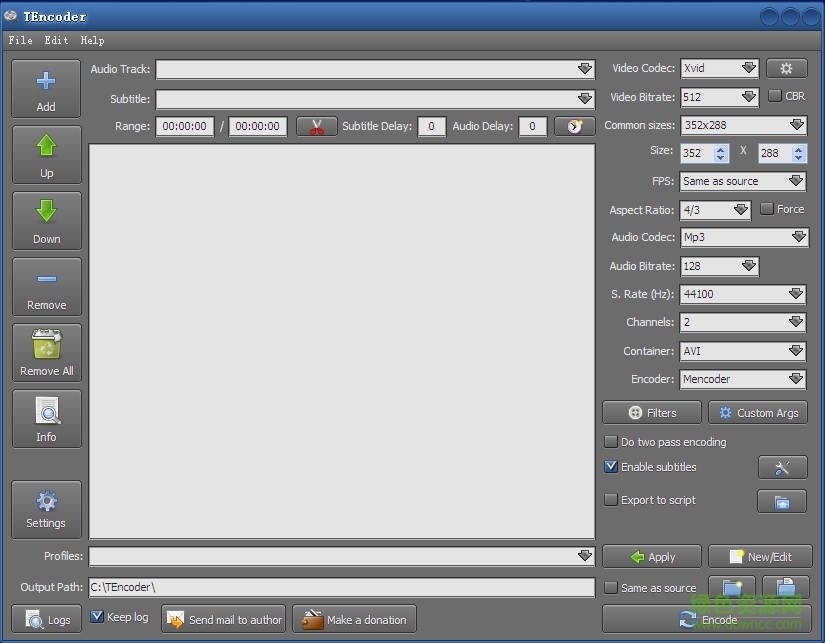Uncheck Enable subtitles option
Screen dimensions: 825x643
[x=611, y=467]
